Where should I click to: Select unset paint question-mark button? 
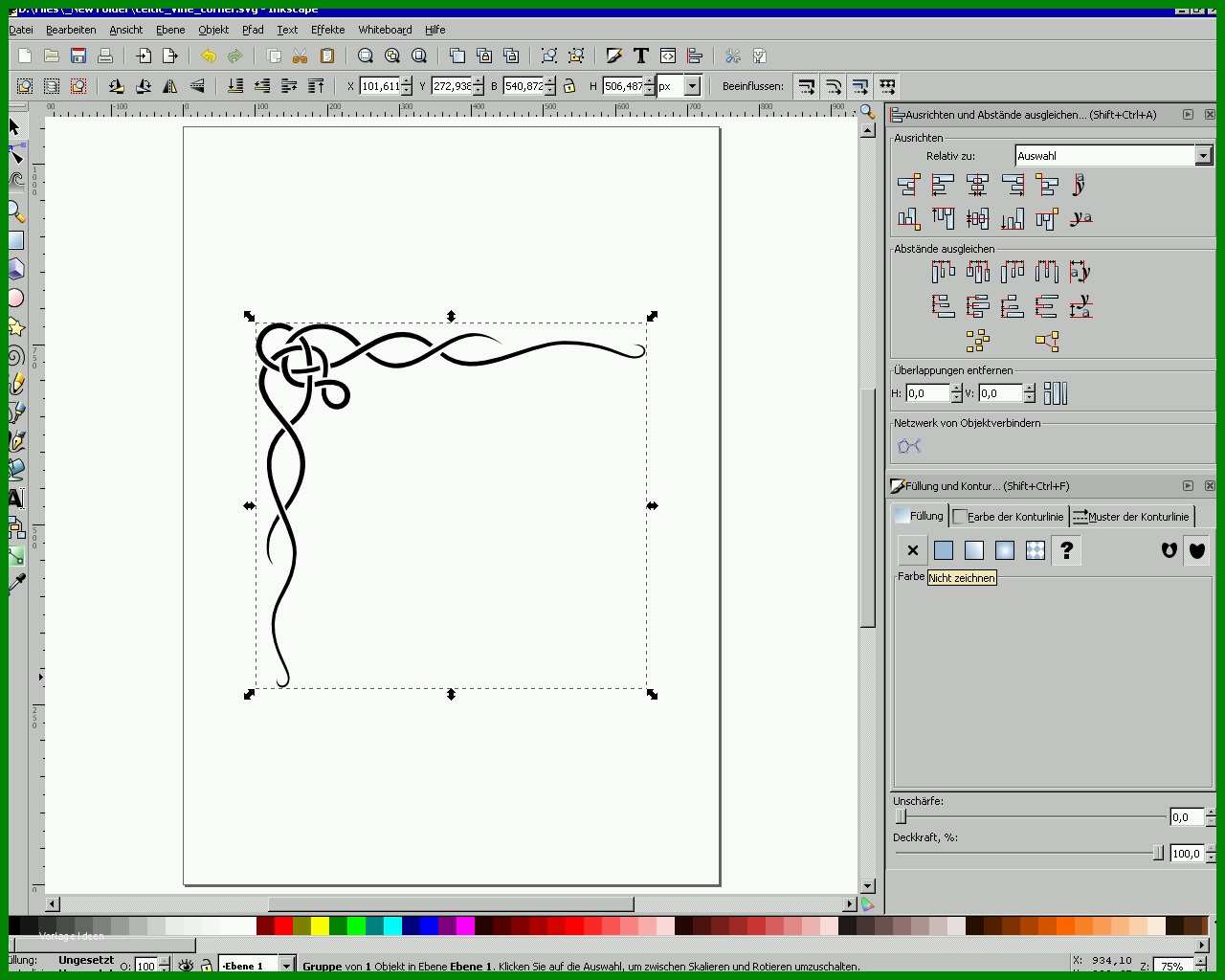click(x=1066, y=550)
